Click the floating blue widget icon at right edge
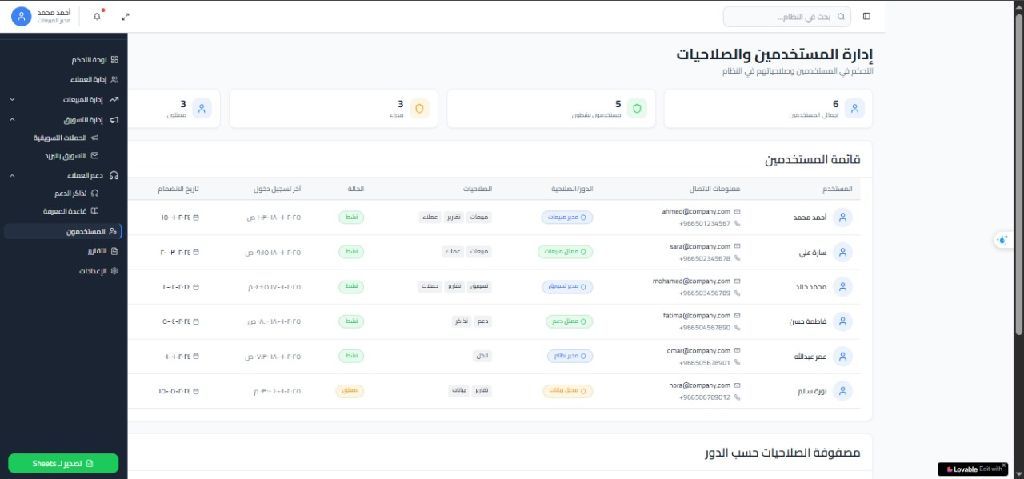 1003,240
